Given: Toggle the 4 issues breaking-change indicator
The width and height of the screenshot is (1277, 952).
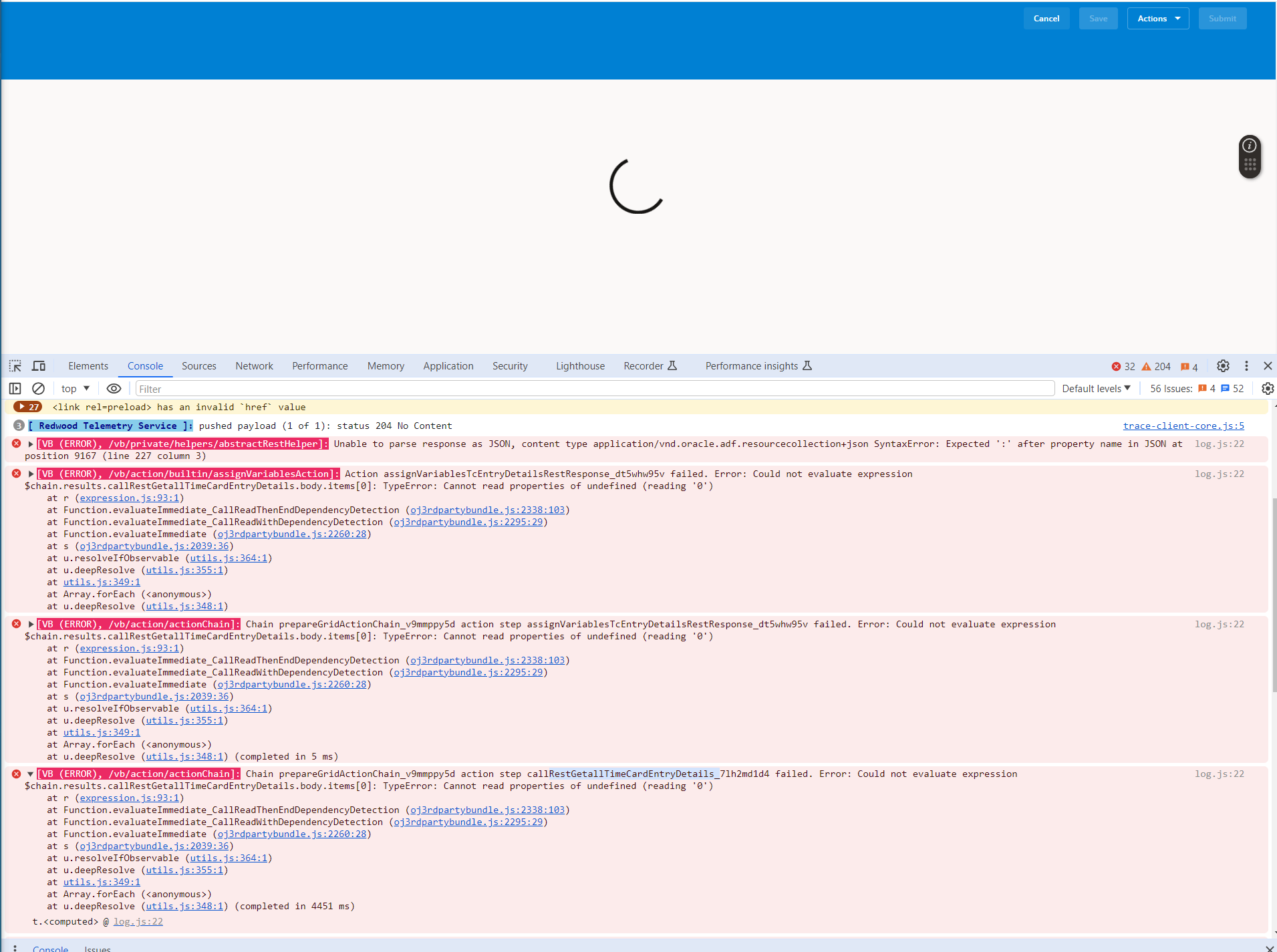Looking at the screenshot, I should [1187, 365].
